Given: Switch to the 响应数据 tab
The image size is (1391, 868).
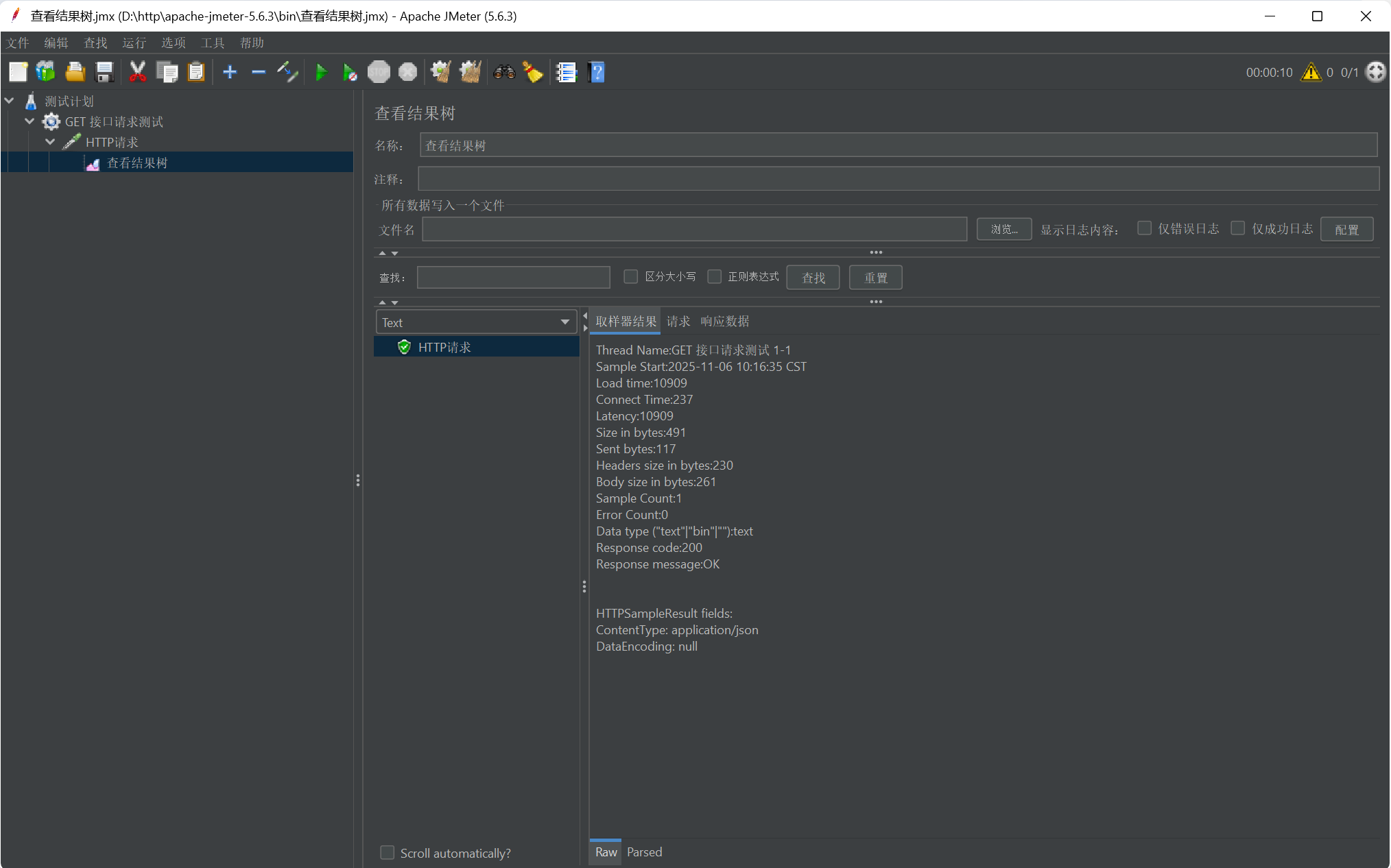Looking at the screenshot, I should 724,321.
